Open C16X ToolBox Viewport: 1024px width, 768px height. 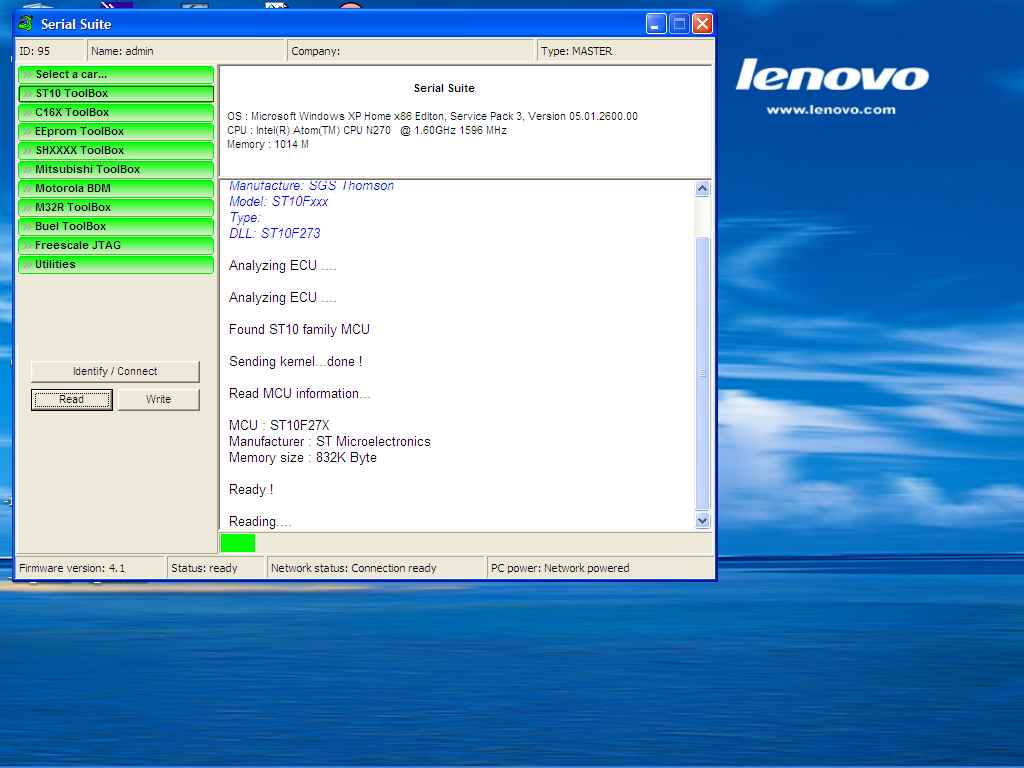[x=116, y=112]
